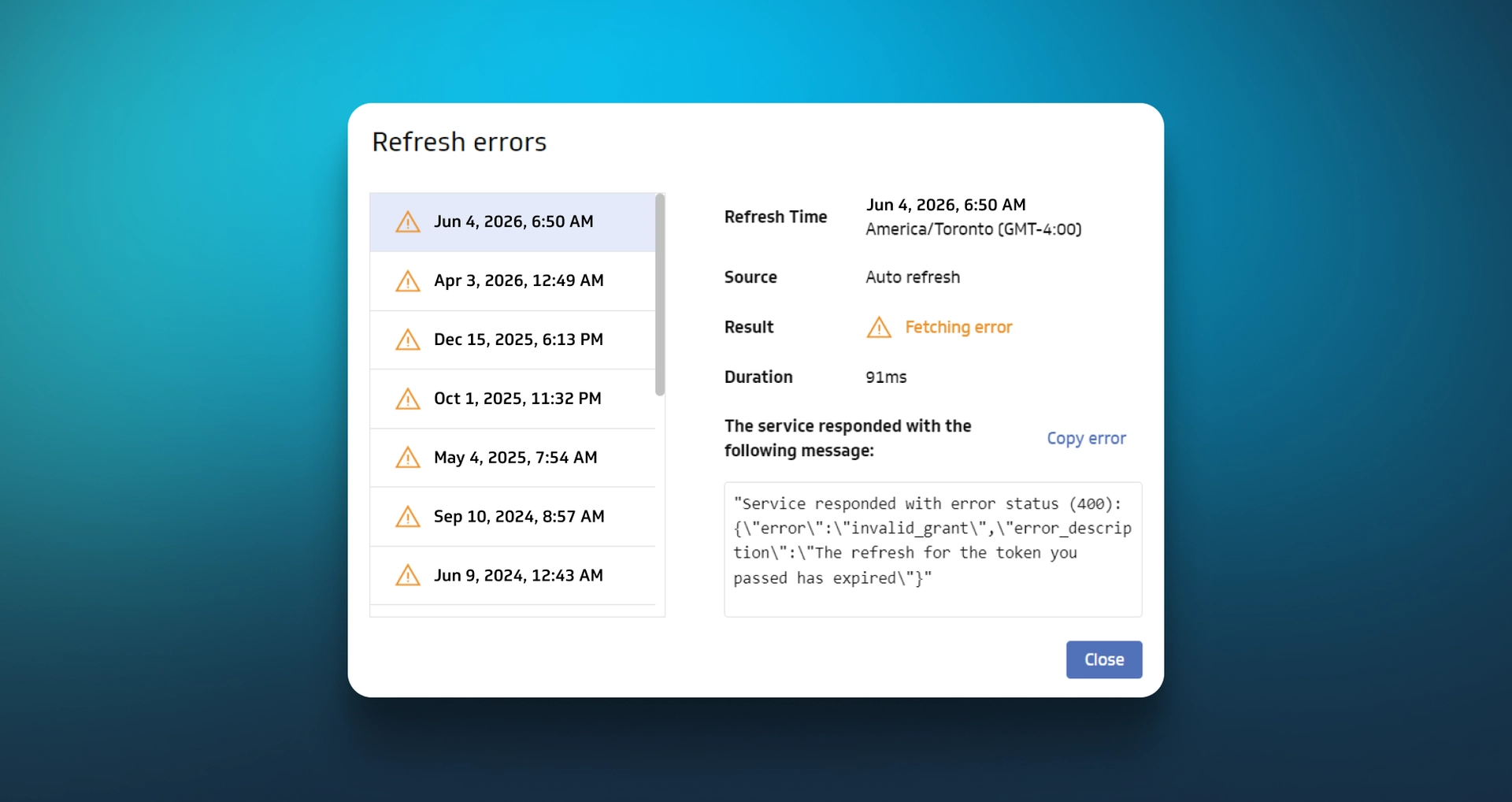Viewport: 1512px width, 802px height.
Task: Click warning icon beside May 4, 2025 entry
Action: [407, 458]
